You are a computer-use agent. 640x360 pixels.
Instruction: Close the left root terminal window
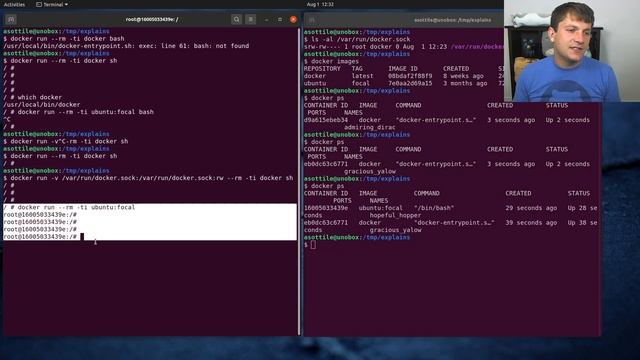pos(293,19)
